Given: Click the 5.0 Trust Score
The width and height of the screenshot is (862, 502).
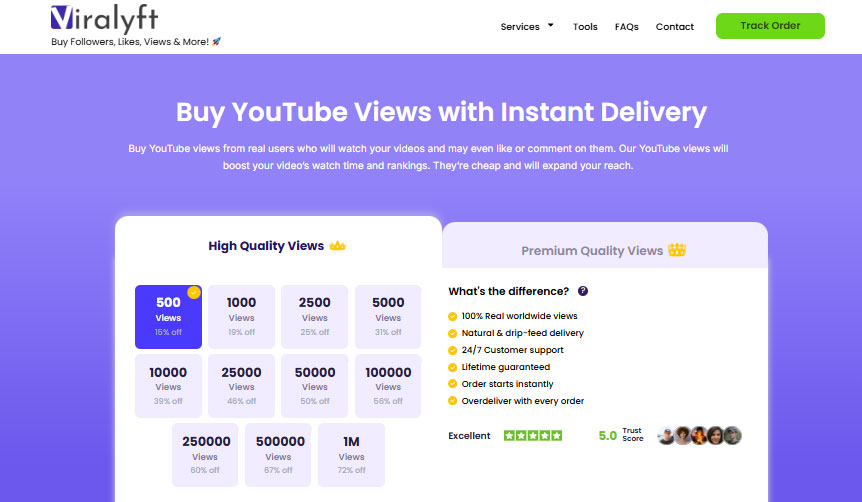Looking at the screenshot, I should pyautogui.click(x=621, y=435).
